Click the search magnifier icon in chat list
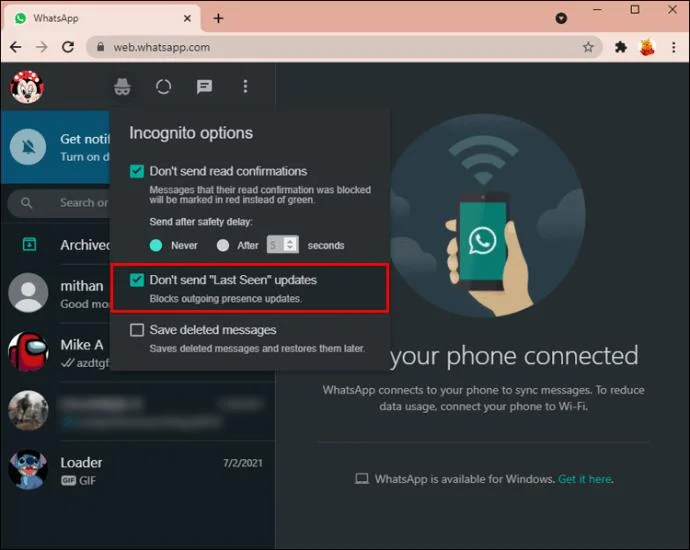 (x=26, y=203)
